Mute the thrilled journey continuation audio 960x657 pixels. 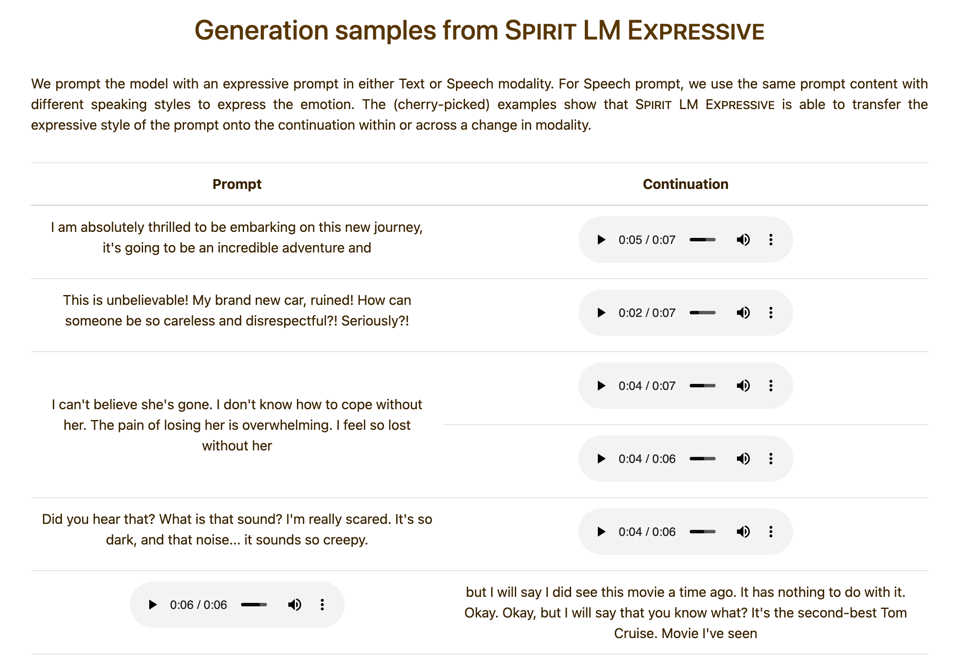[x=743, y=240]
